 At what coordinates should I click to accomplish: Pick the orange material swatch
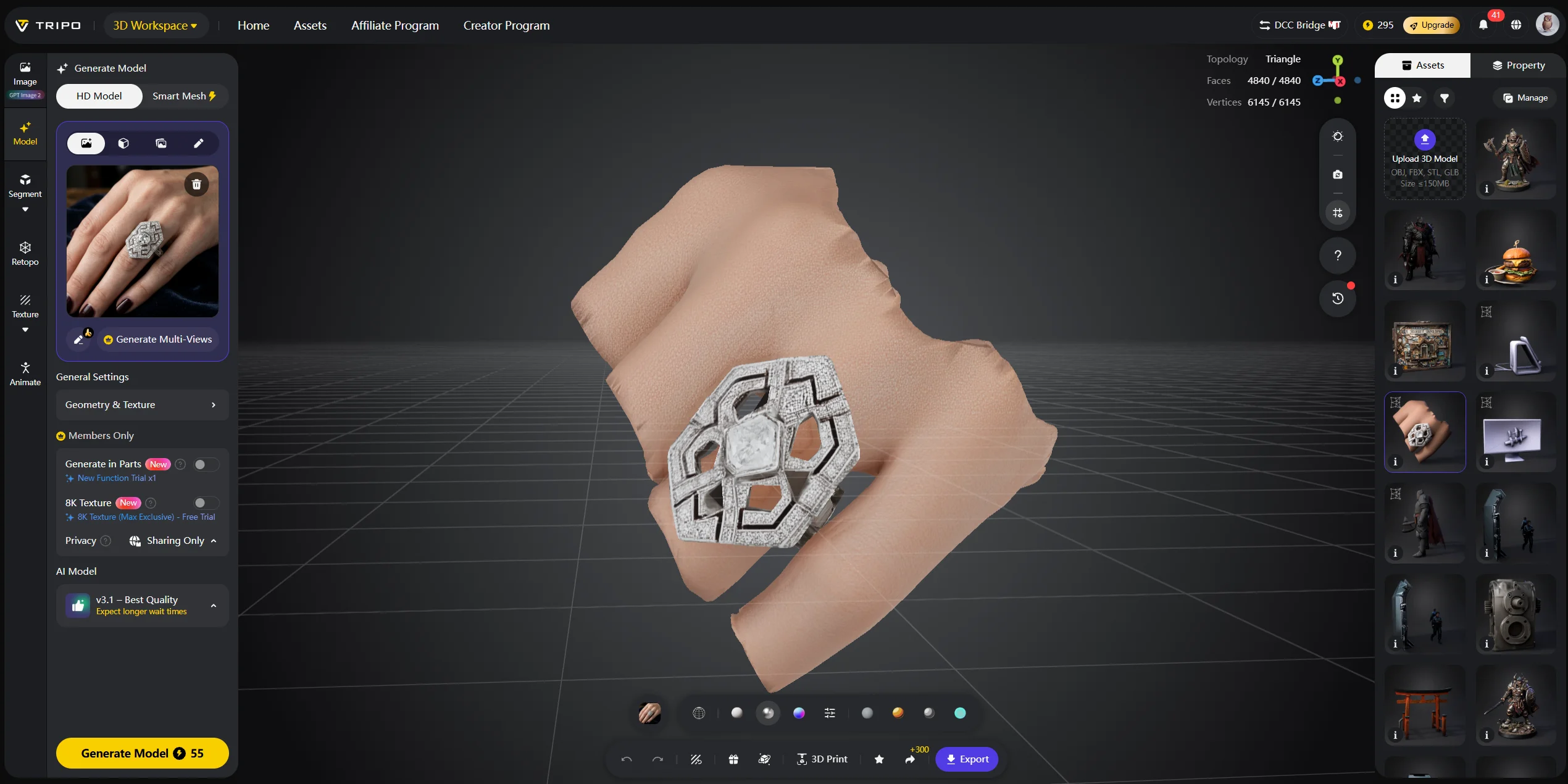point(898,713)
